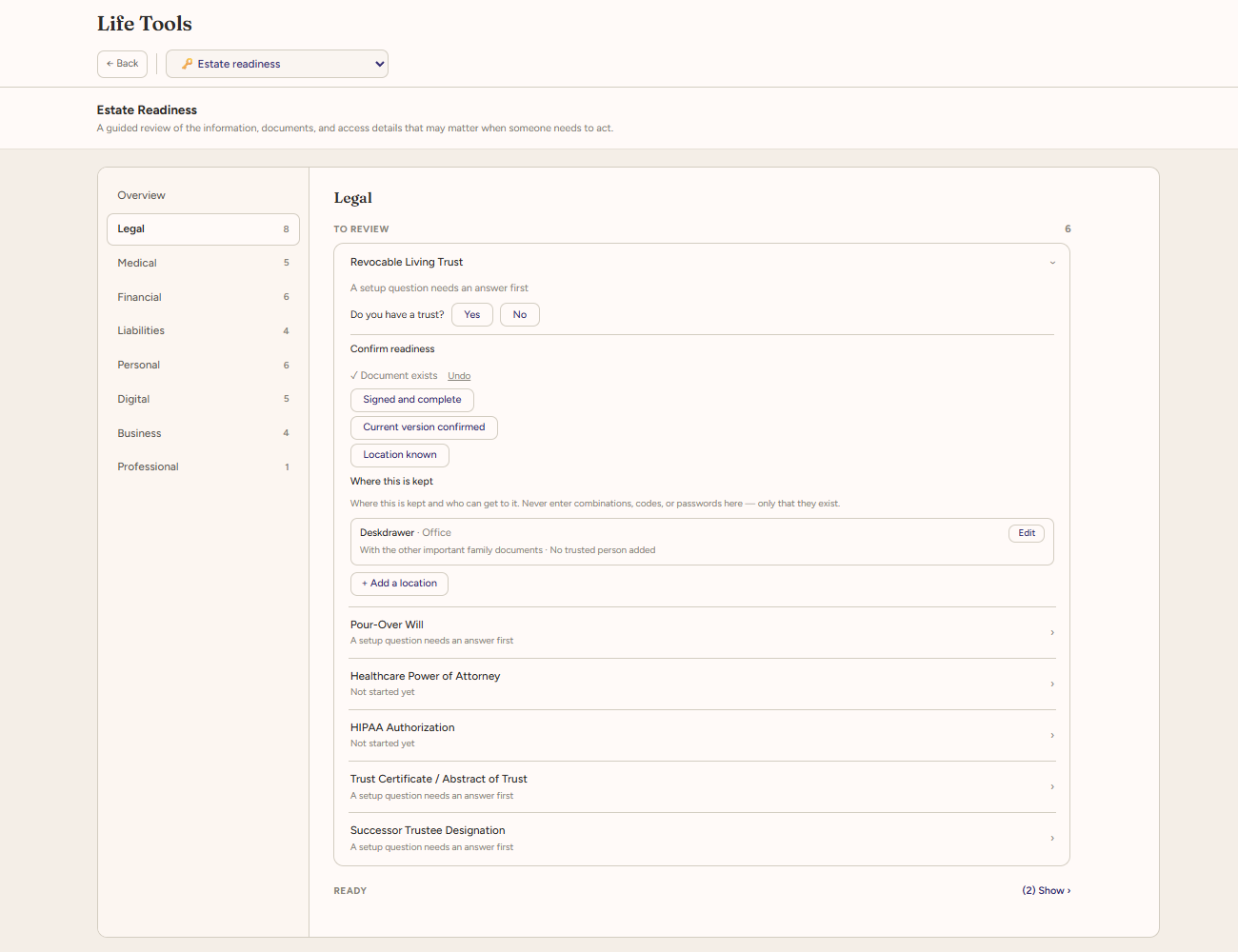This screenshot has height=952, width=1238.
Task: Click the Back button
Action: (123, 64)
